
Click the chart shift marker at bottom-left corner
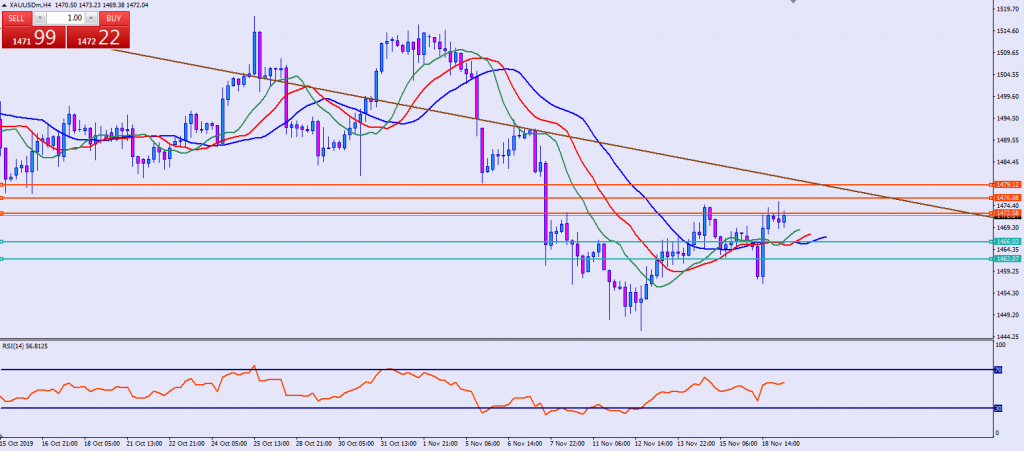pyautogui.click(x=3, y=436)
